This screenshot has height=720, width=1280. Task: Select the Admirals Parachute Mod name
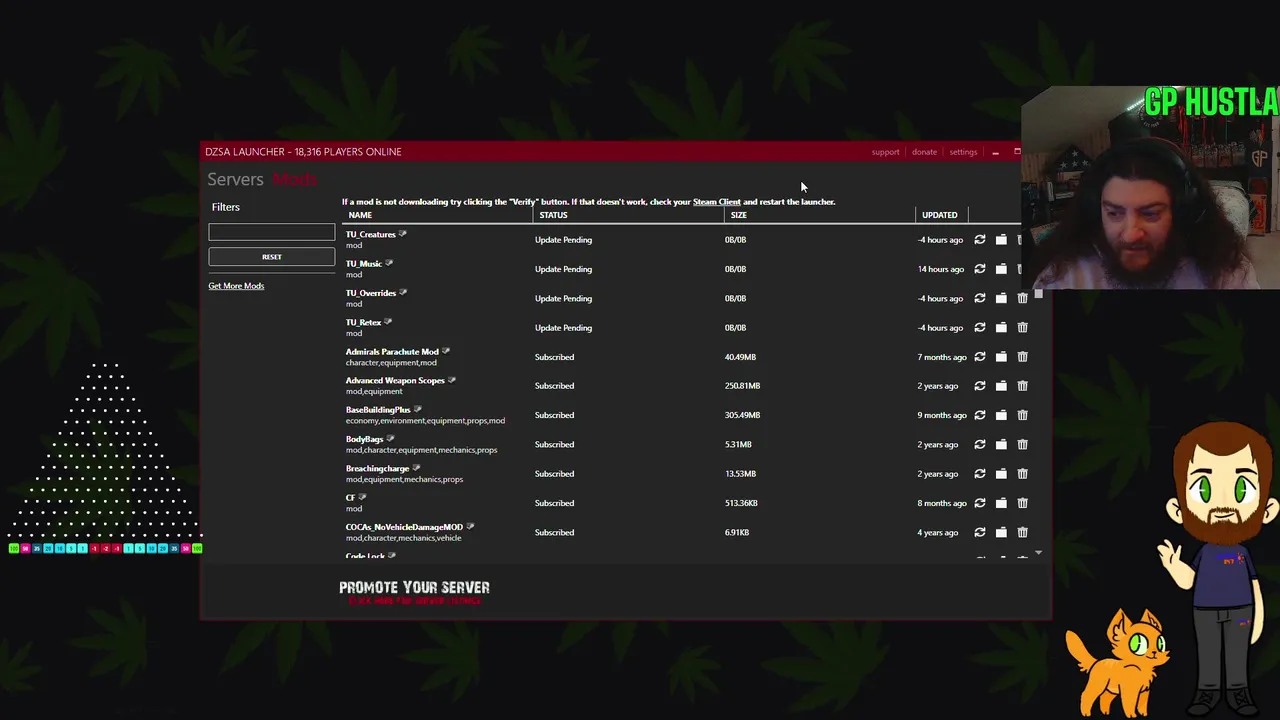click(x=392, y=351)
